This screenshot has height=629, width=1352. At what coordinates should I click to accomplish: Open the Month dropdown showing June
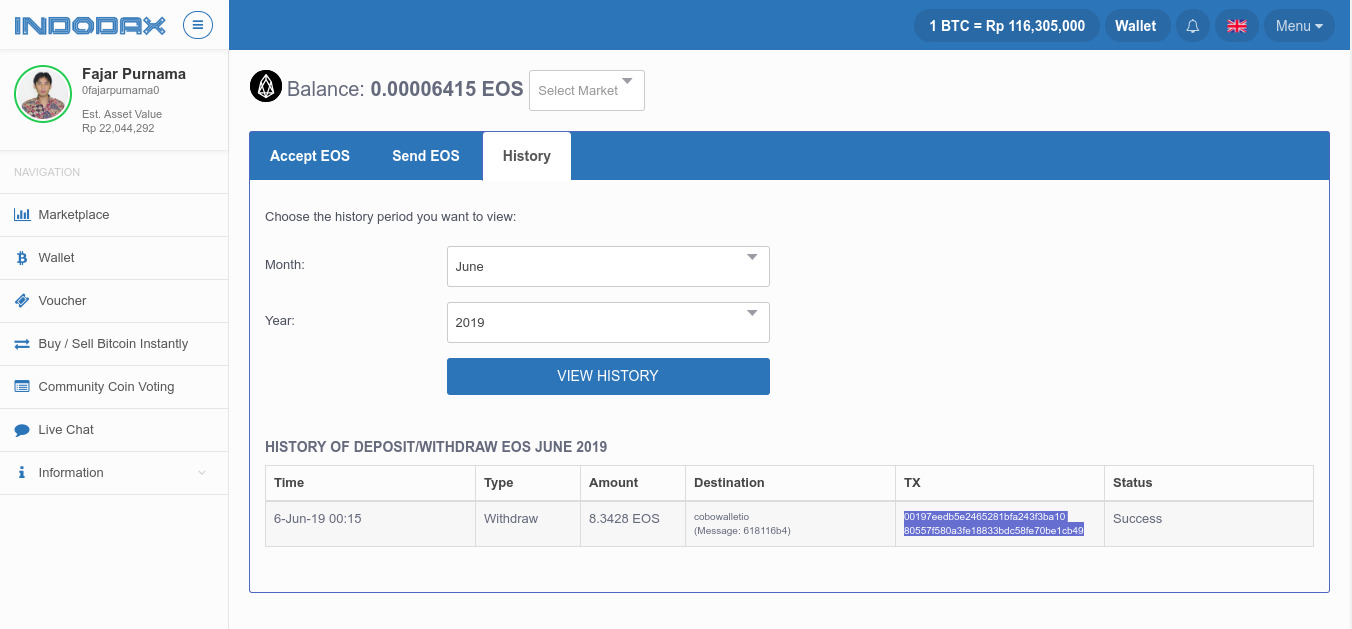pyautogui.click(x=608, y=266)
